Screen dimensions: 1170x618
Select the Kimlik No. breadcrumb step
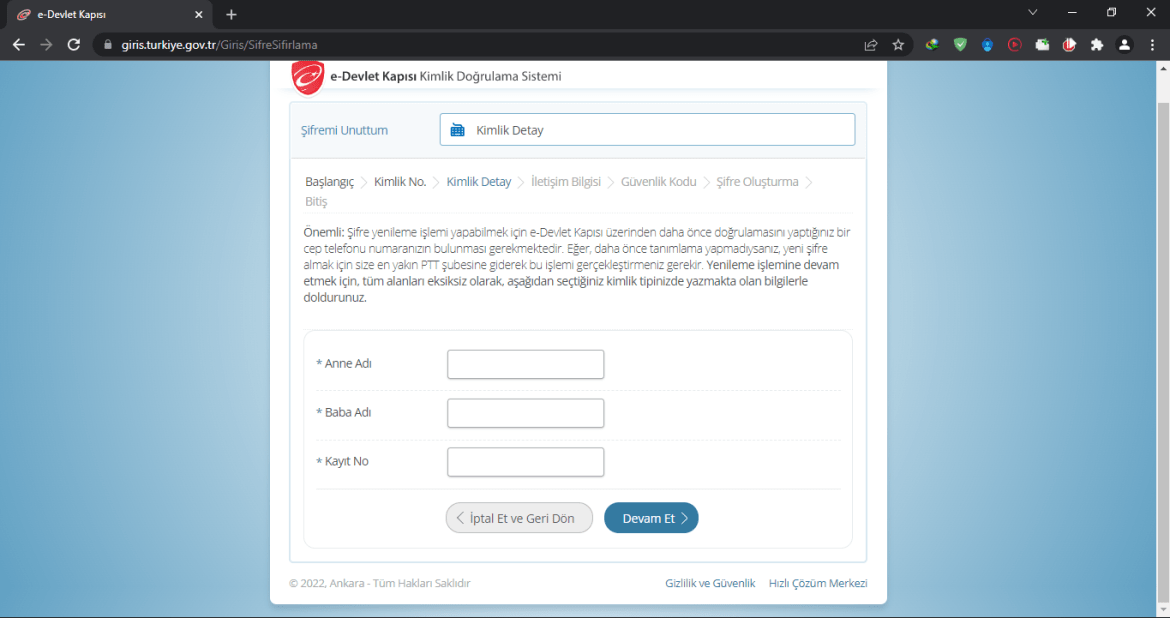click(400, 182)
